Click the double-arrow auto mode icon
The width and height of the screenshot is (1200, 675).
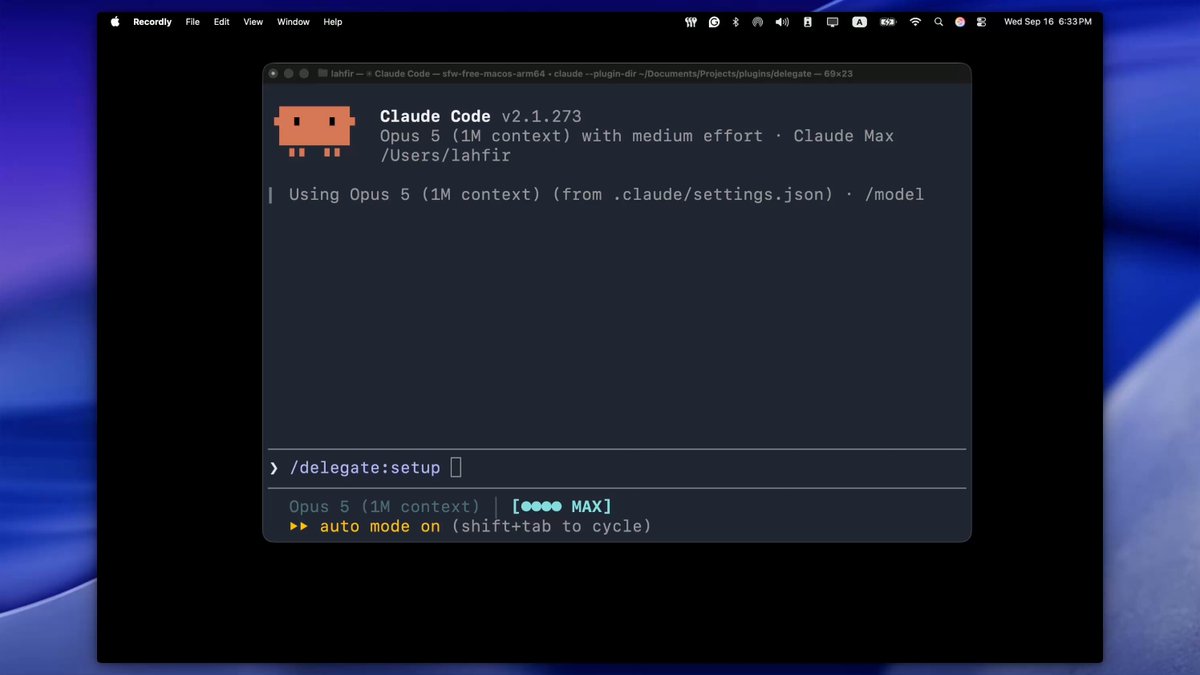coord(299,526)
